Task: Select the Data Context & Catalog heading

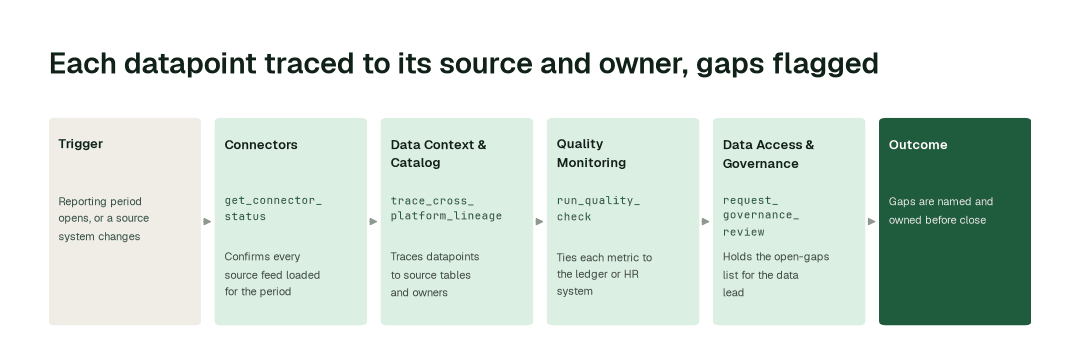Action: pos(438,153)
